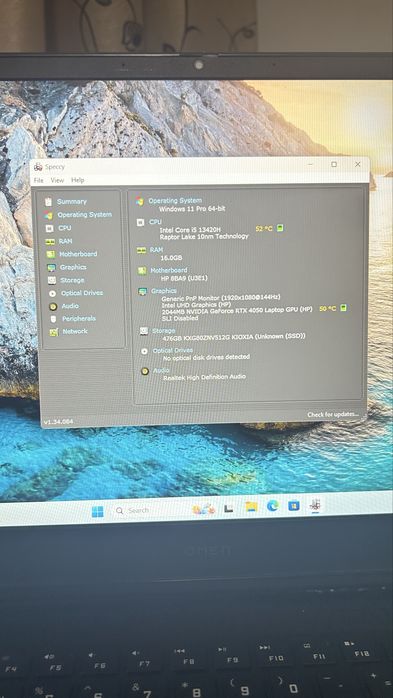Click the CPU chip icon in sidebar
Screen dimensions: 393x698
click(x=49, y=228)
